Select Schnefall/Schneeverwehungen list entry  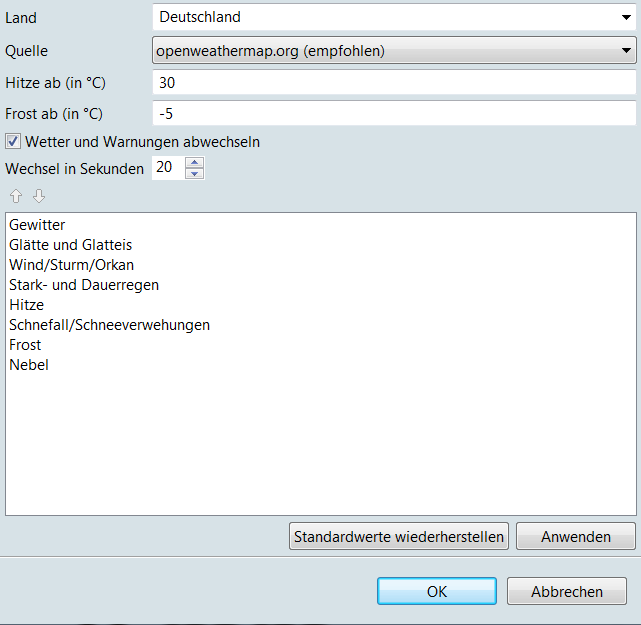pos(109,325)
